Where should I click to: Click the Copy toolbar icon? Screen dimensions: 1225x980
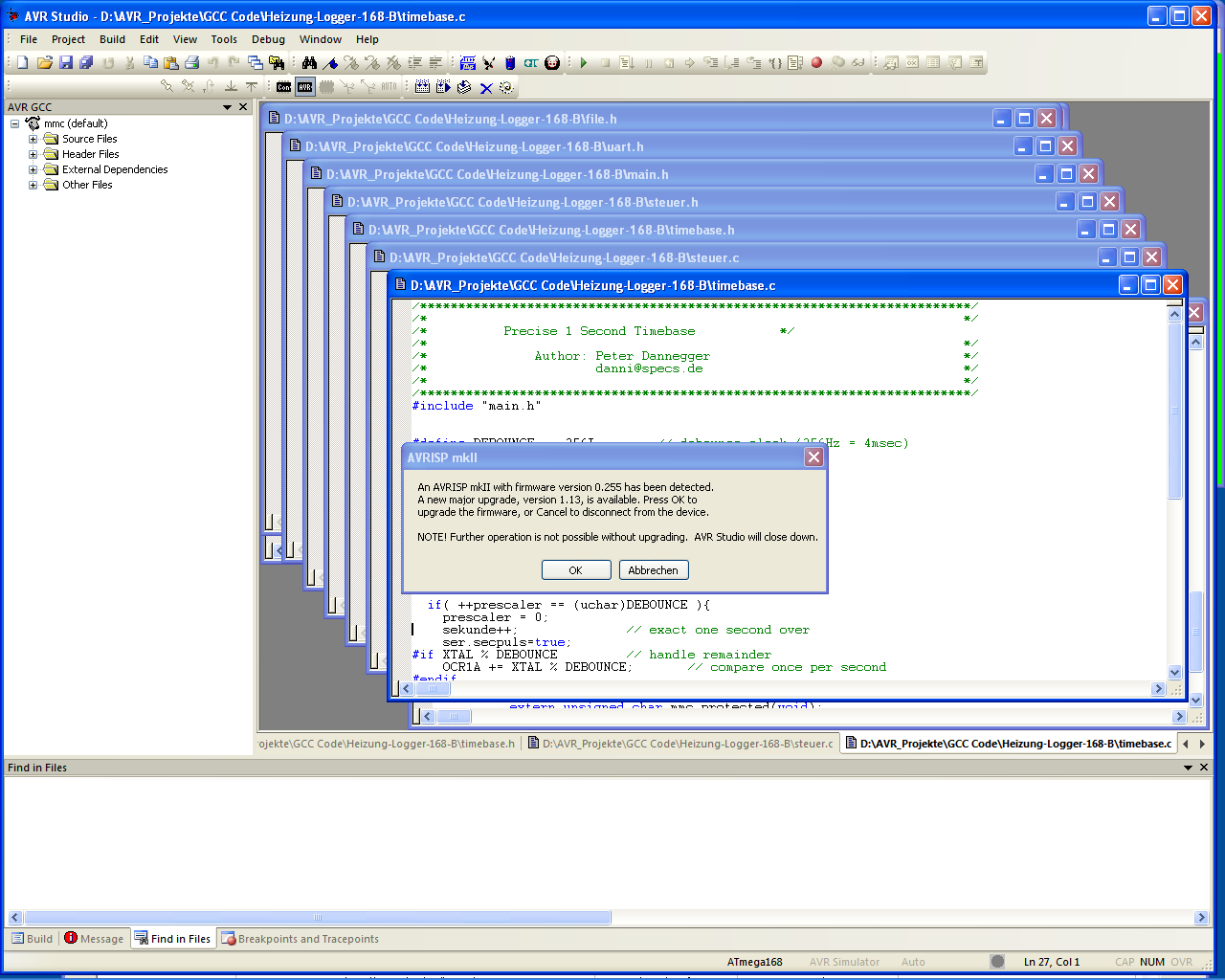click(x=150, y=62)
